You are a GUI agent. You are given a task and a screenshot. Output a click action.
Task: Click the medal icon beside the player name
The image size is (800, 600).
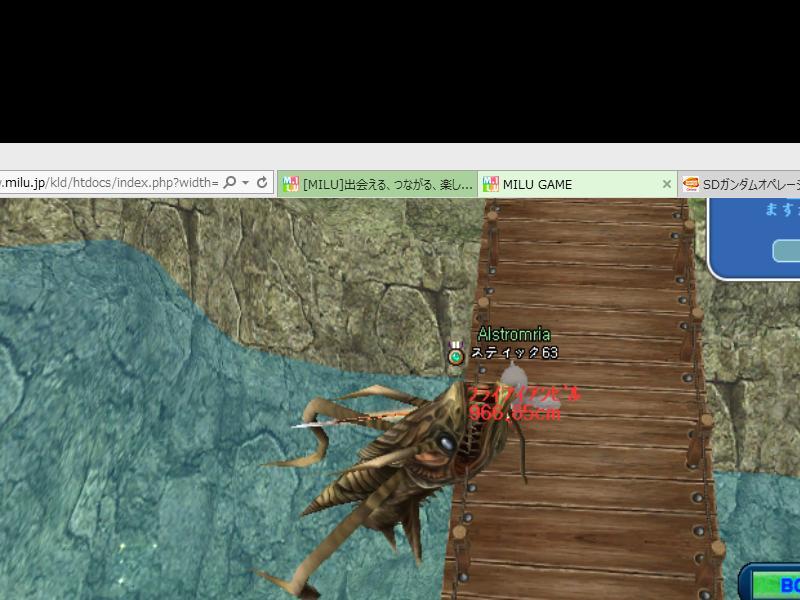[456, 353]
